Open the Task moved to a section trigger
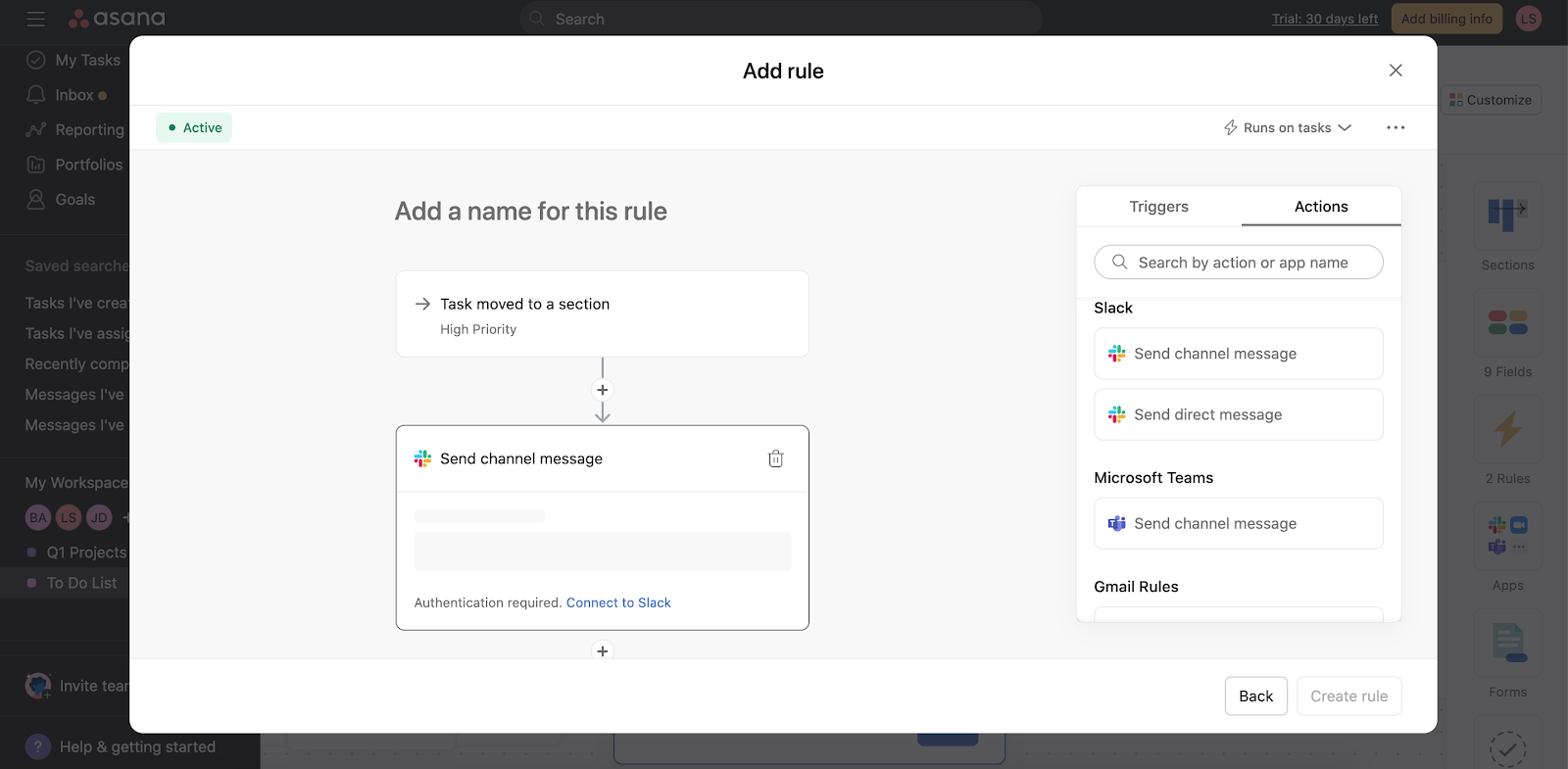The width and height of the screenshot is (1568, 769). click(x=603, y=313)
